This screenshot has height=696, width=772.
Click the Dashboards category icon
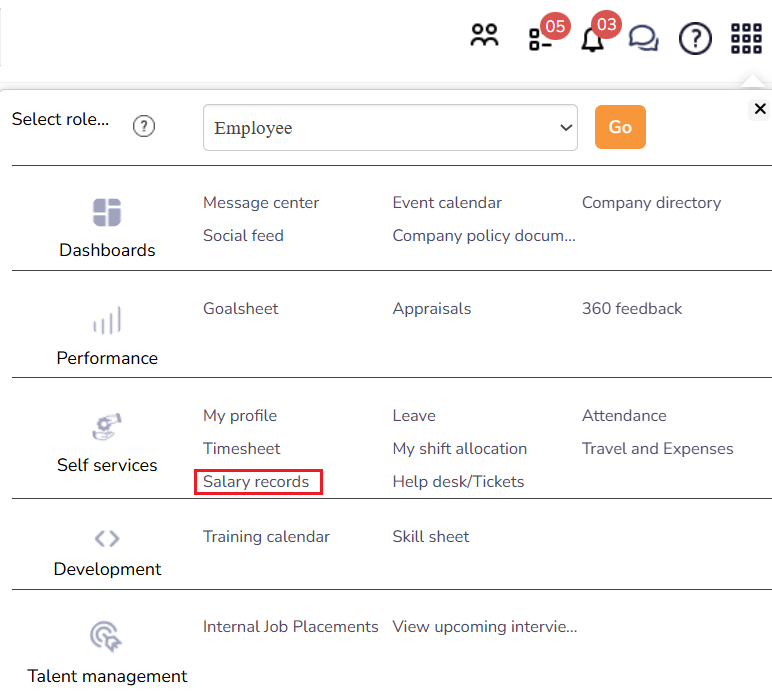107,212
